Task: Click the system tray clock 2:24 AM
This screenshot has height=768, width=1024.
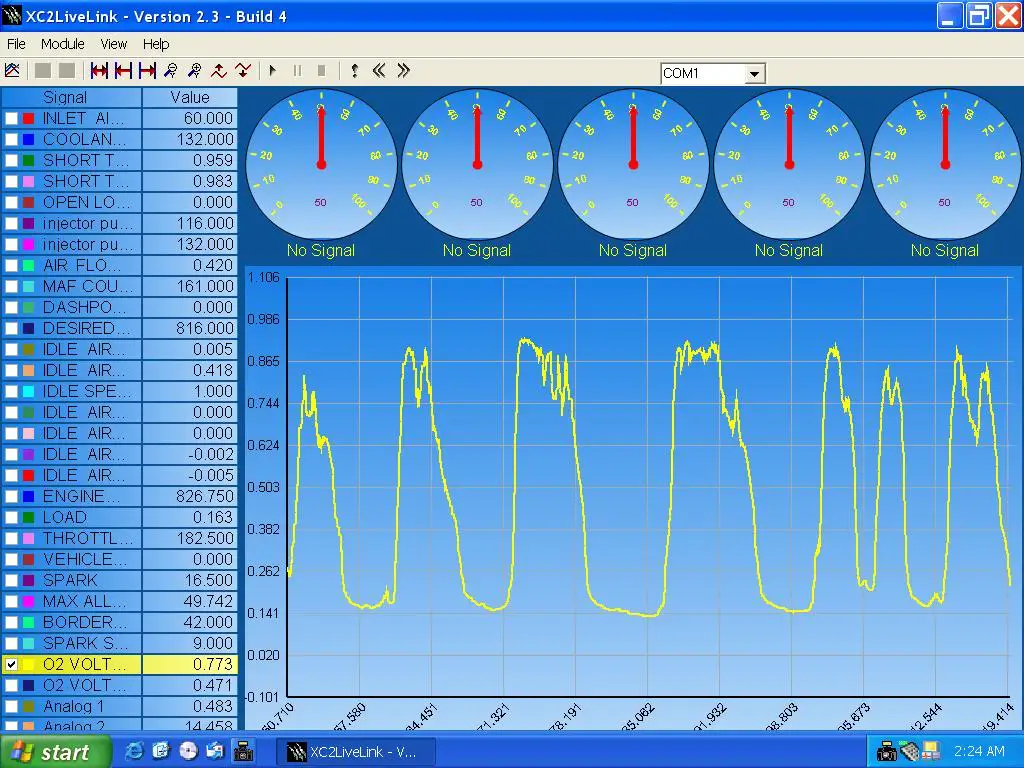Action: (x=979, y=752)
